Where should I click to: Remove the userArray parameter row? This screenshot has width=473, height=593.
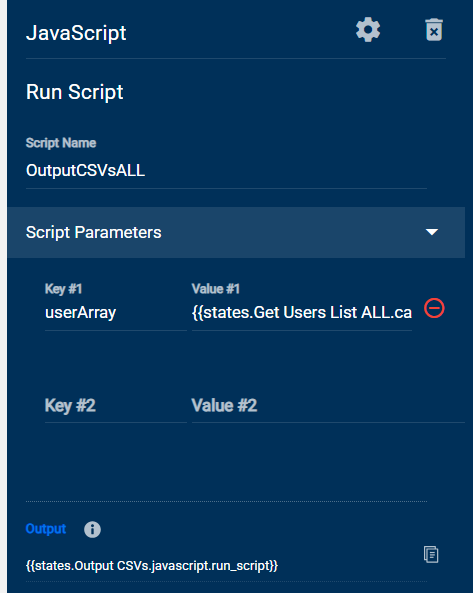[x=434, y=308]
